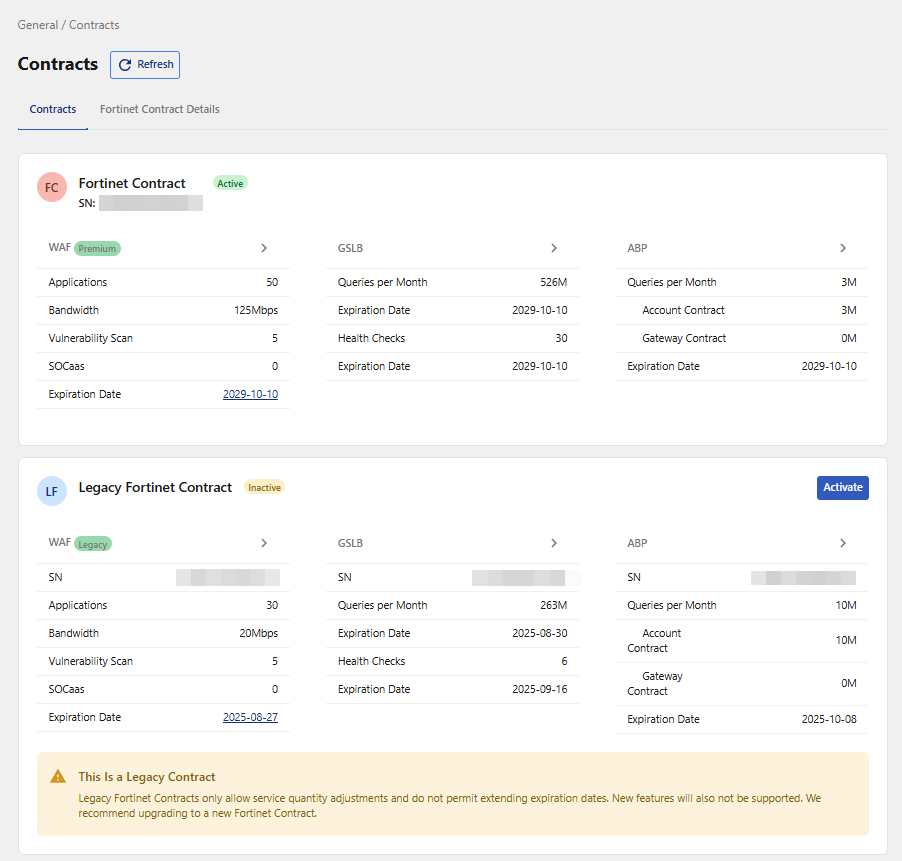The image size is (902, 861).
Task: Activate the Legacy Fortinet Contract
Action: (x=842, y=488)
